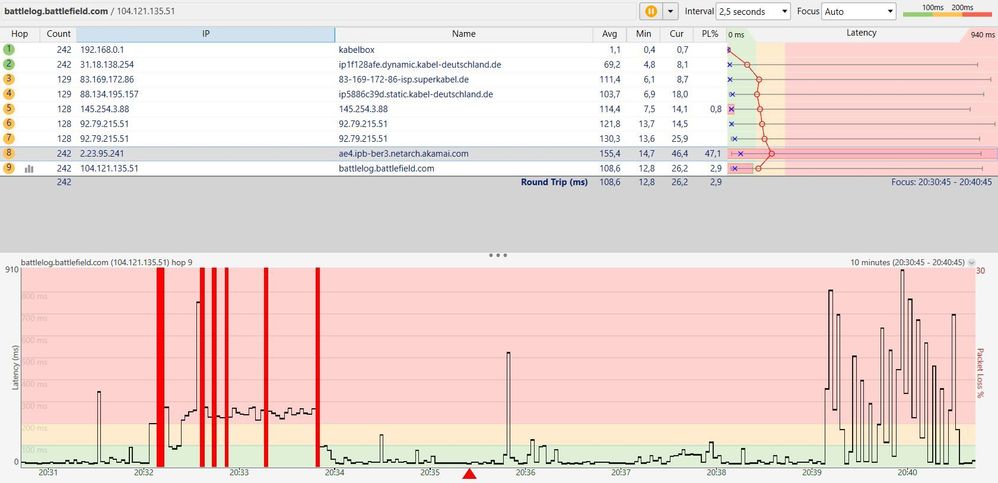Viewport: 998px width, 483px height.
Task: Click the Round Trip (ms) summary label
Action: point(554,182)
